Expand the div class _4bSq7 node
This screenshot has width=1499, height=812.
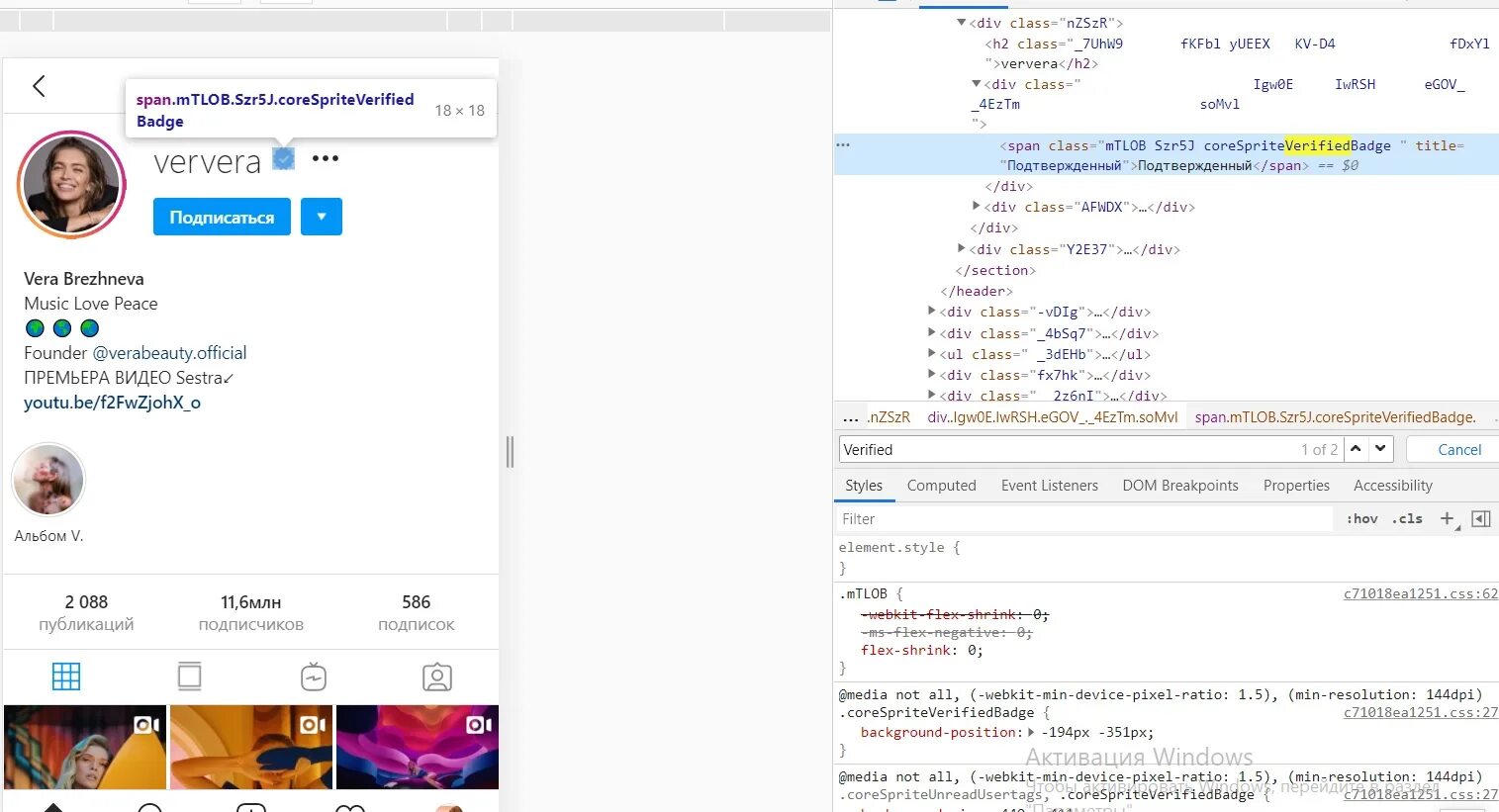[x=931, y=333]
